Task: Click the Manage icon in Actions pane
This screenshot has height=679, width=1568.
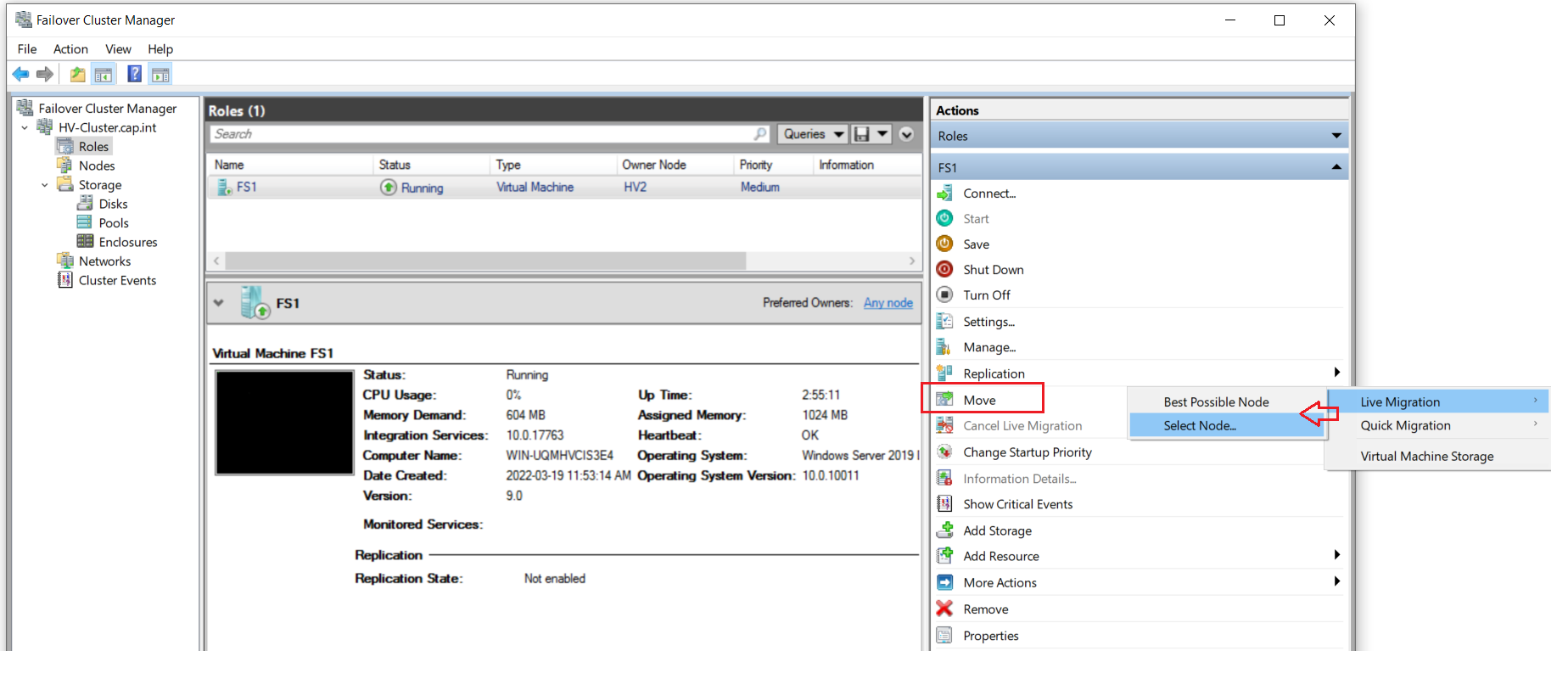Action: pos(944,347)
